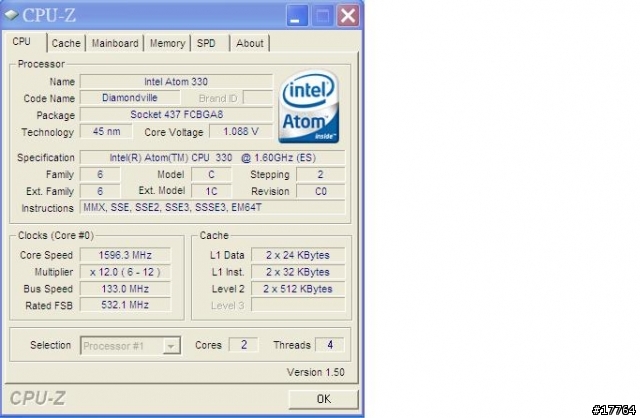Open the Mainboard tab
This screenshot has height=418, width=640.
tap(115, 43)
